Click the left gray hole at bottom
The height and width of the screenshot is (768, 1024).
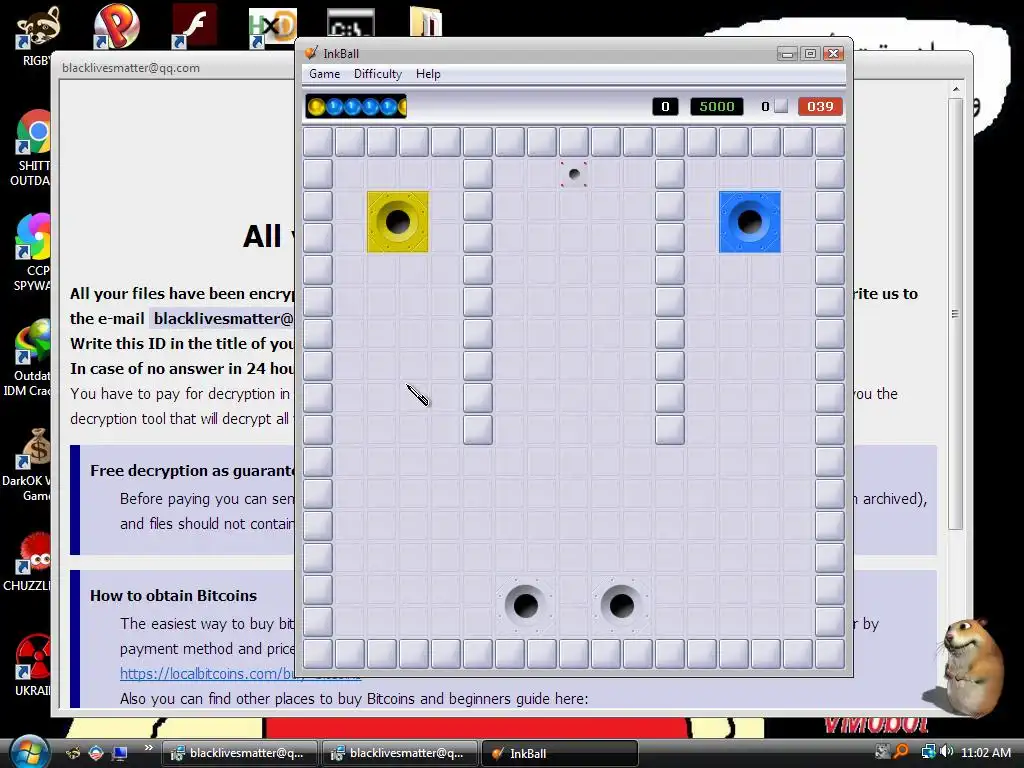click(525, 605)
